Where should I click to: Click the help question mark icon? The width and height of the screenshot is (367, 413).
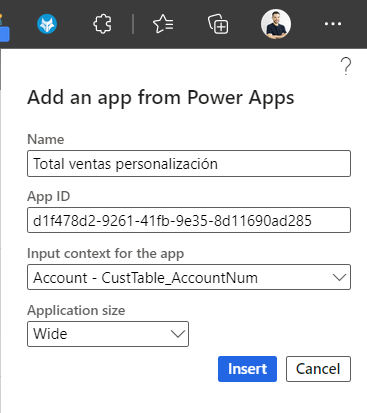346,66
